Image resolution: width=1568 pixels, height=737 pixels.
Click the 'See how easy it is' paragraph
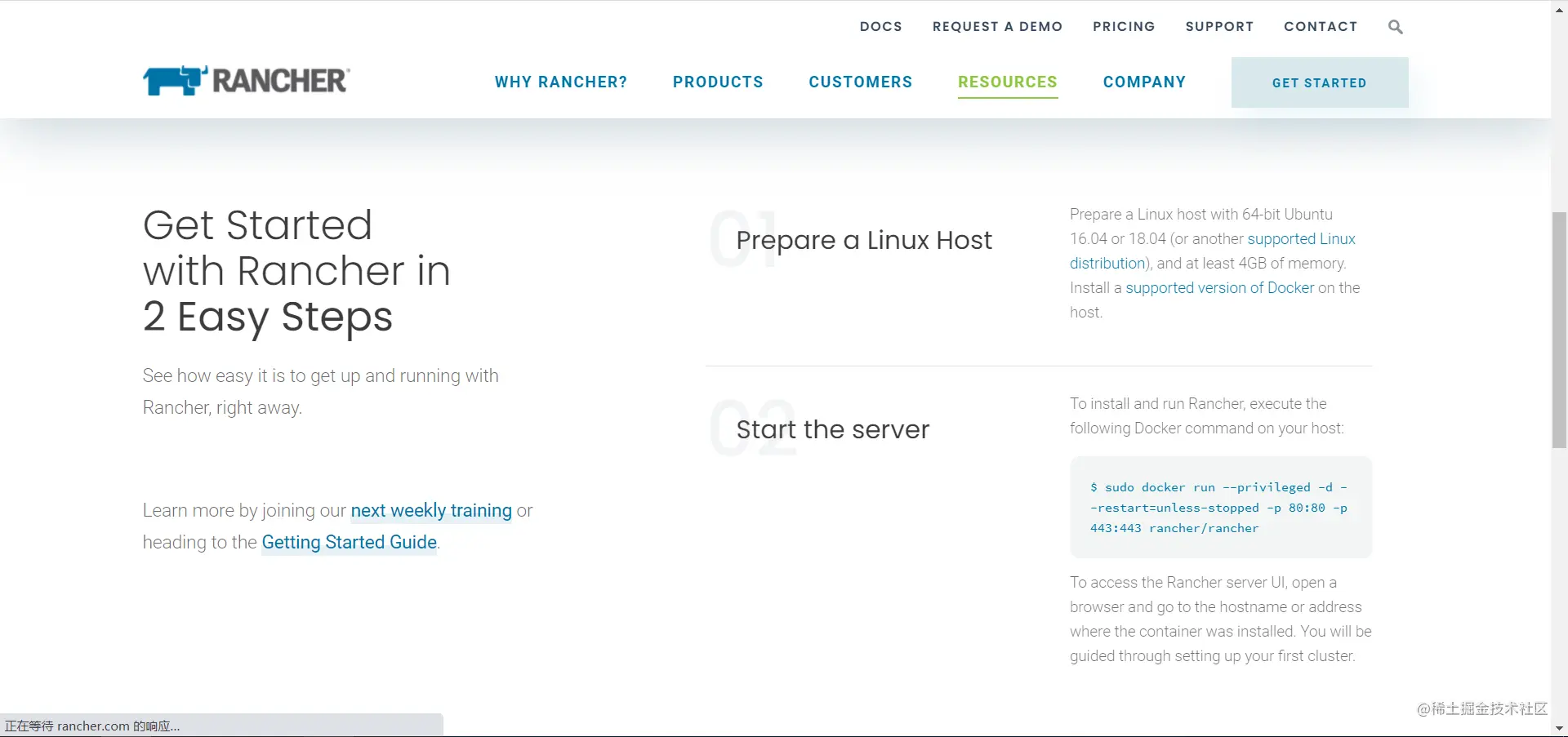click(320, 392)
